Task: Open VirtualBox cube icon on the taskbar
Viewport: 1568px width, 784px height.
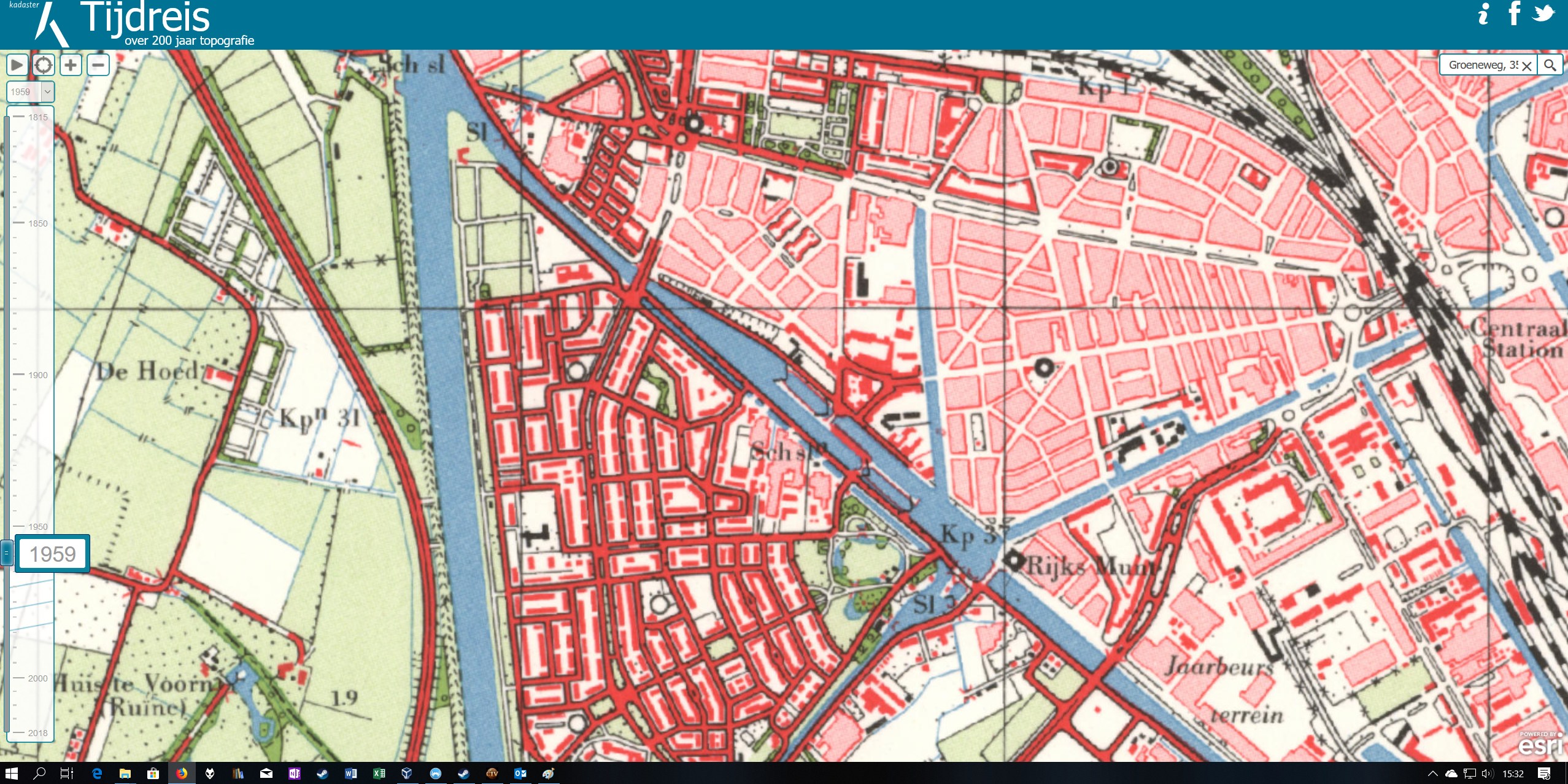Action: coord(407,773)
